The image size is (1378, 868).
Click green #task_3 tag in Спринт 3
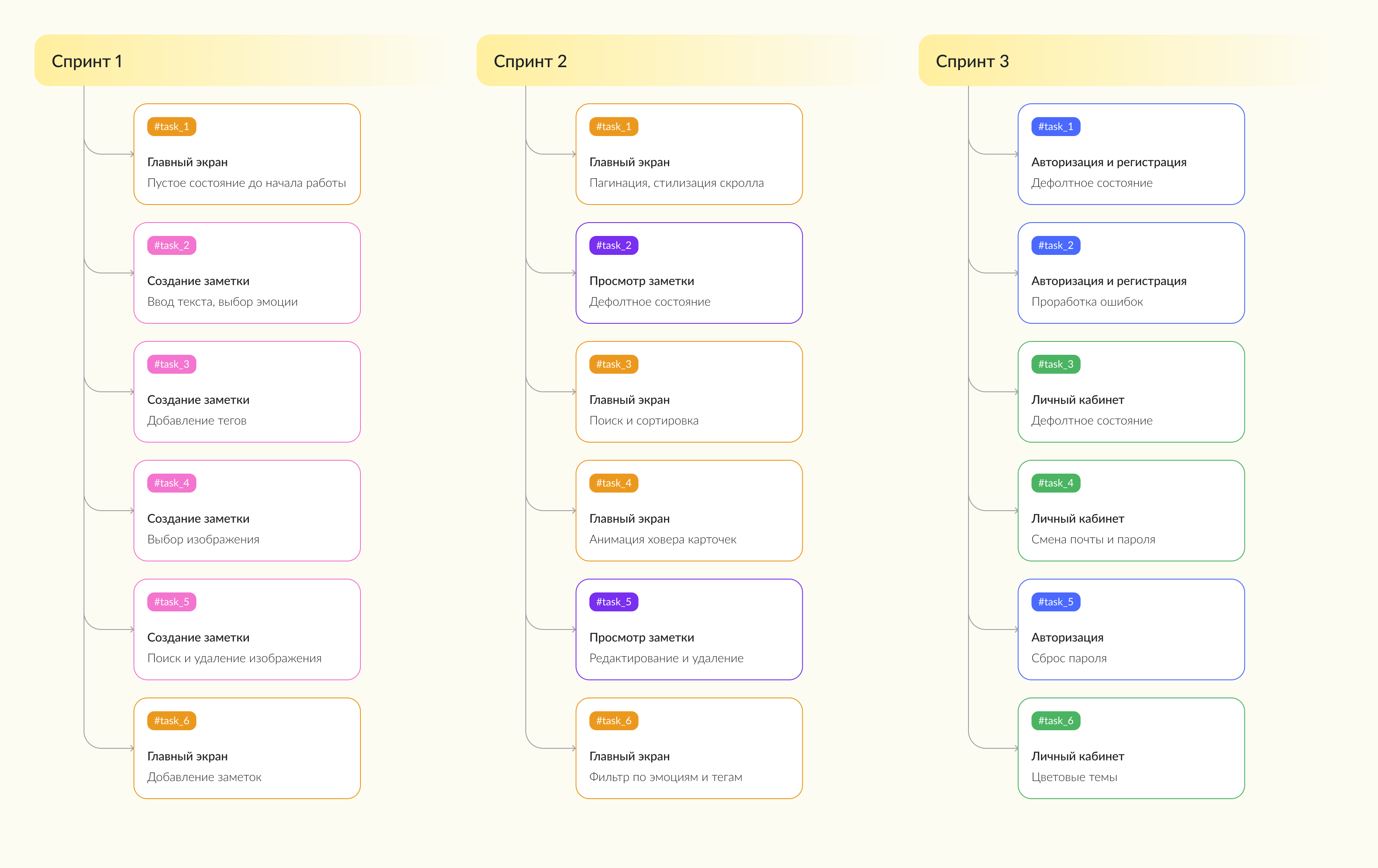point(1055,365)
